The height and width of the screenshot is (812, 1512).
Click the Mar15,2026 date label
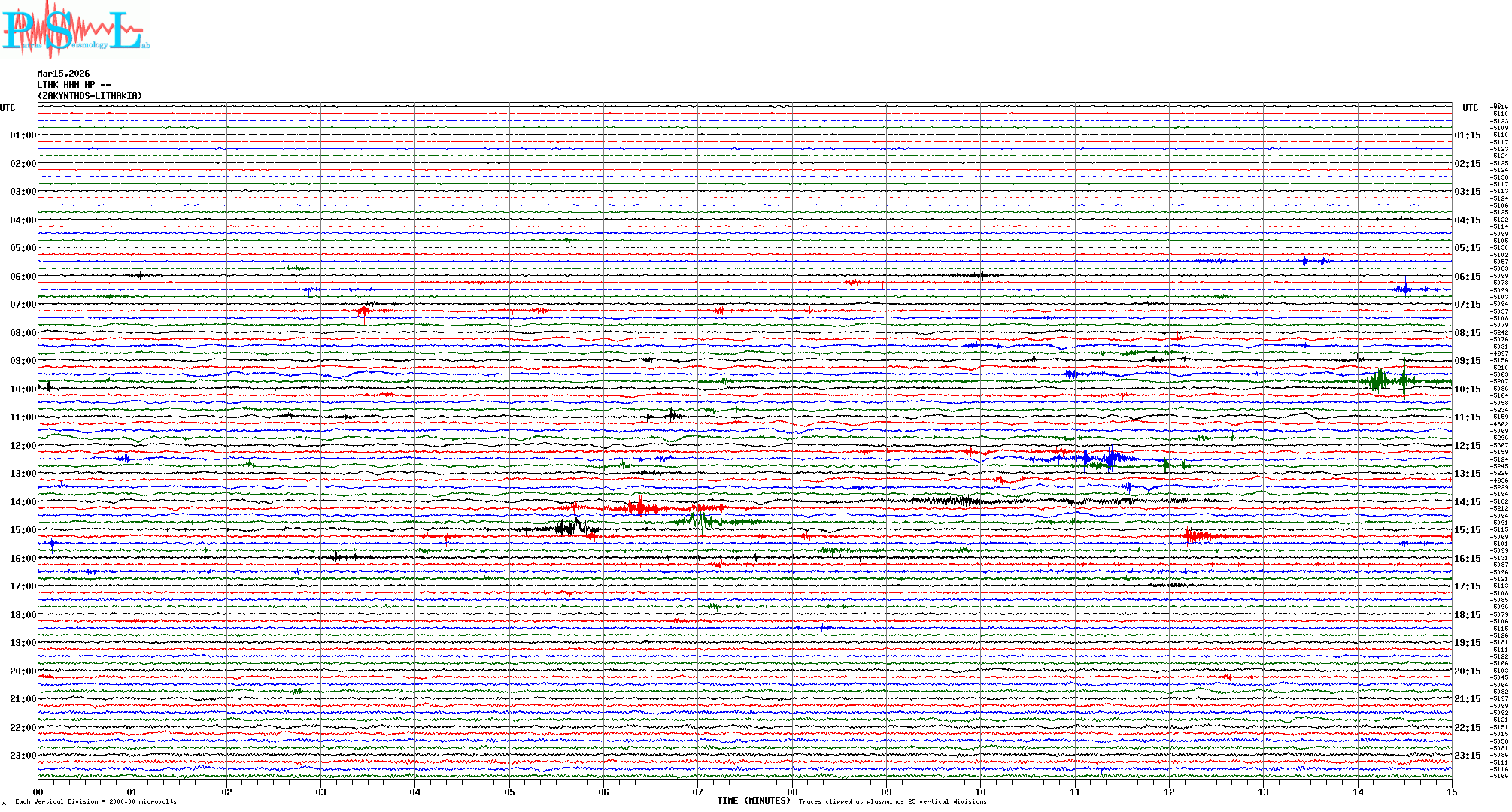coord(63,74)
